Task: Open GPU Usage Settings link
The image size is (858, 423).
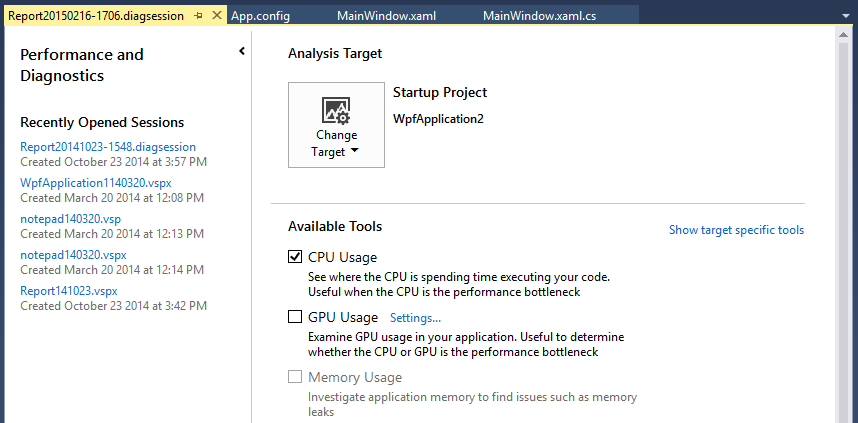Action: [x=415, y=318]
